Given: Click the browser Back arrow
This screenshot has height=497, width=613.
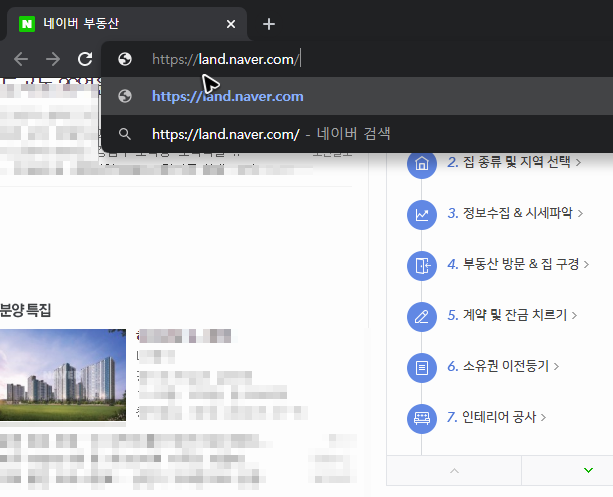Looking at the screenshot, I should (21, 59).
